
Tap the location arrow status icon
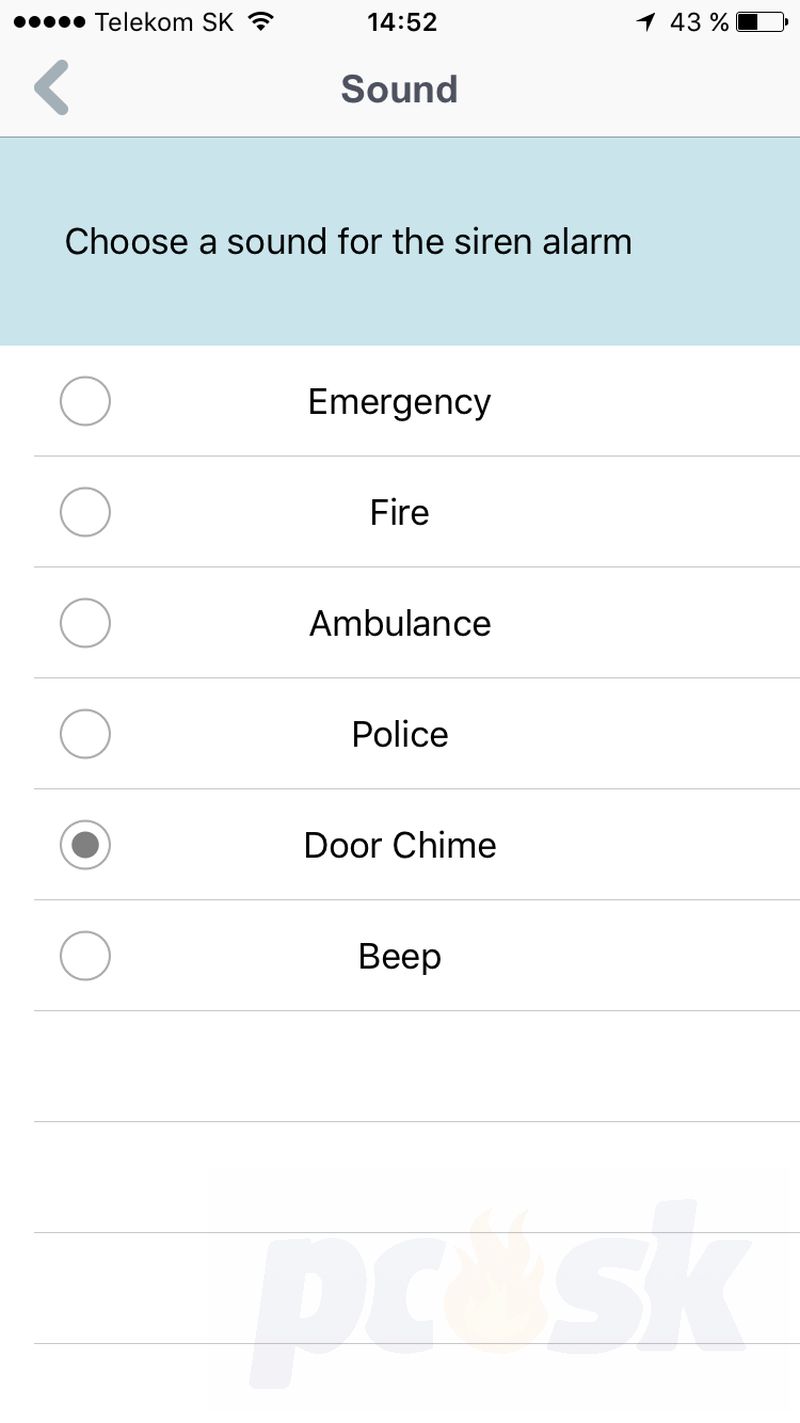[645, 22]
